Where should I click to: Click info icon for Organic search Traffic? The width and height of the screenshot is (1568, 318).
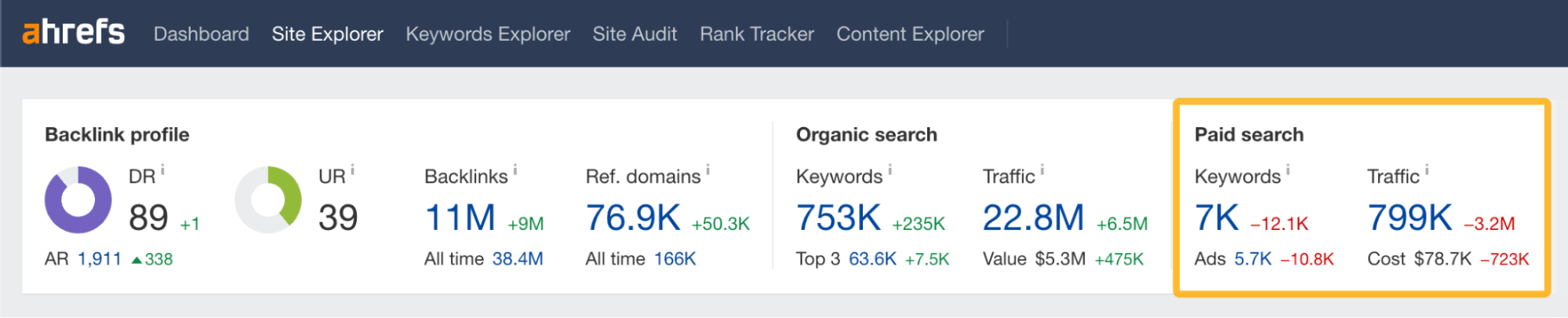(1042, 170)
